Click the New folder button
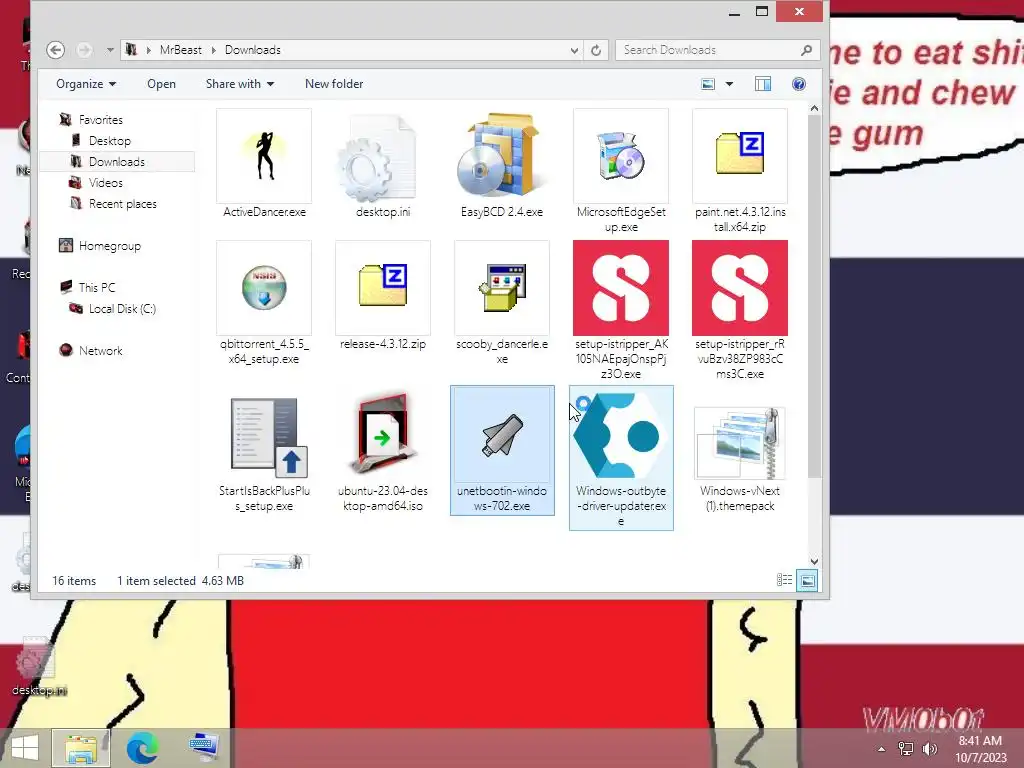Image resolution: width=1024 pixels, height=768 pixels. pyautogui.click(x=334, y=84)
